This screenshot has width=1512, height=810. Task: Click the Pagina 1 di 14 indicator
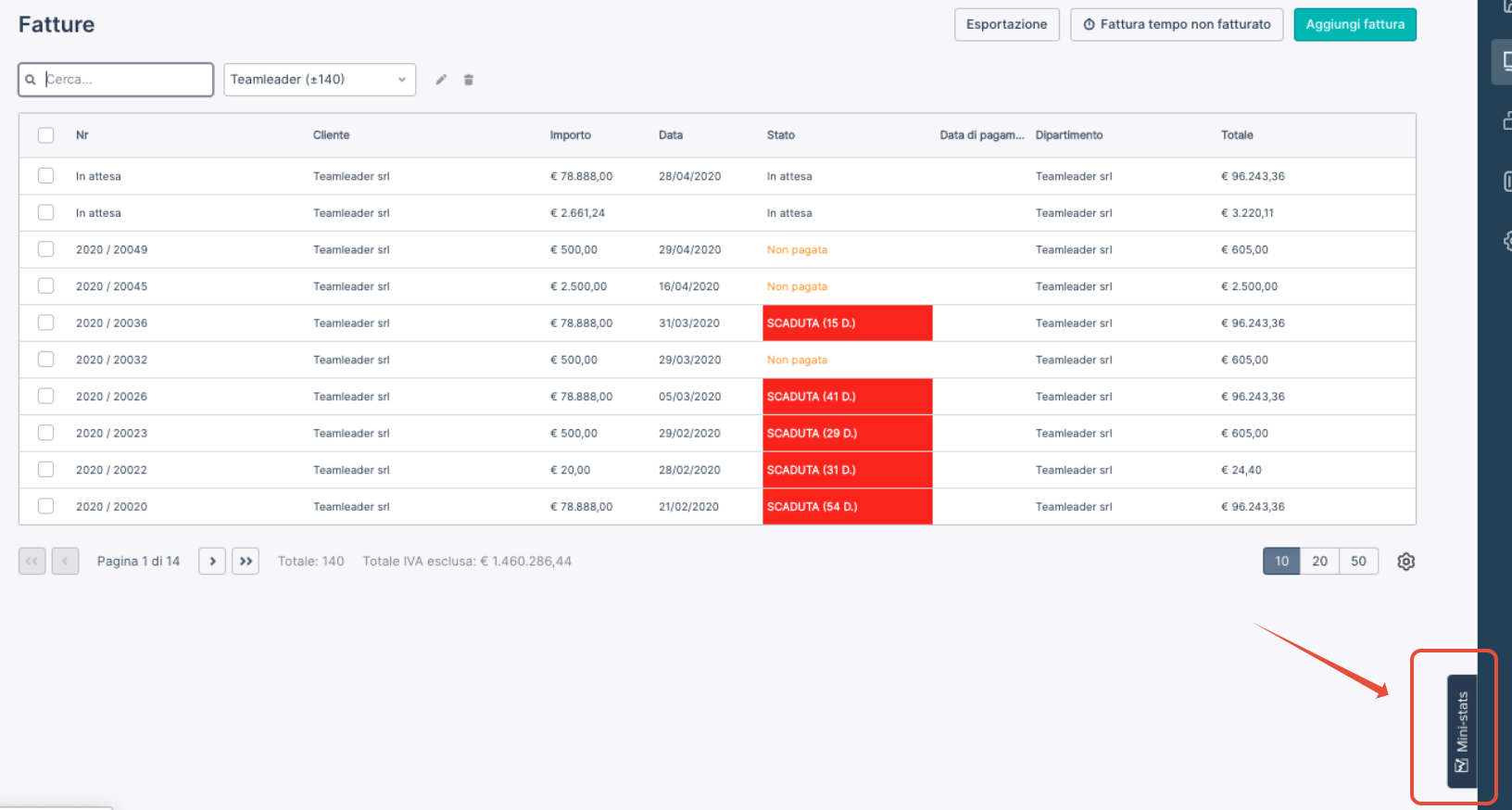(x=138, y=562)
